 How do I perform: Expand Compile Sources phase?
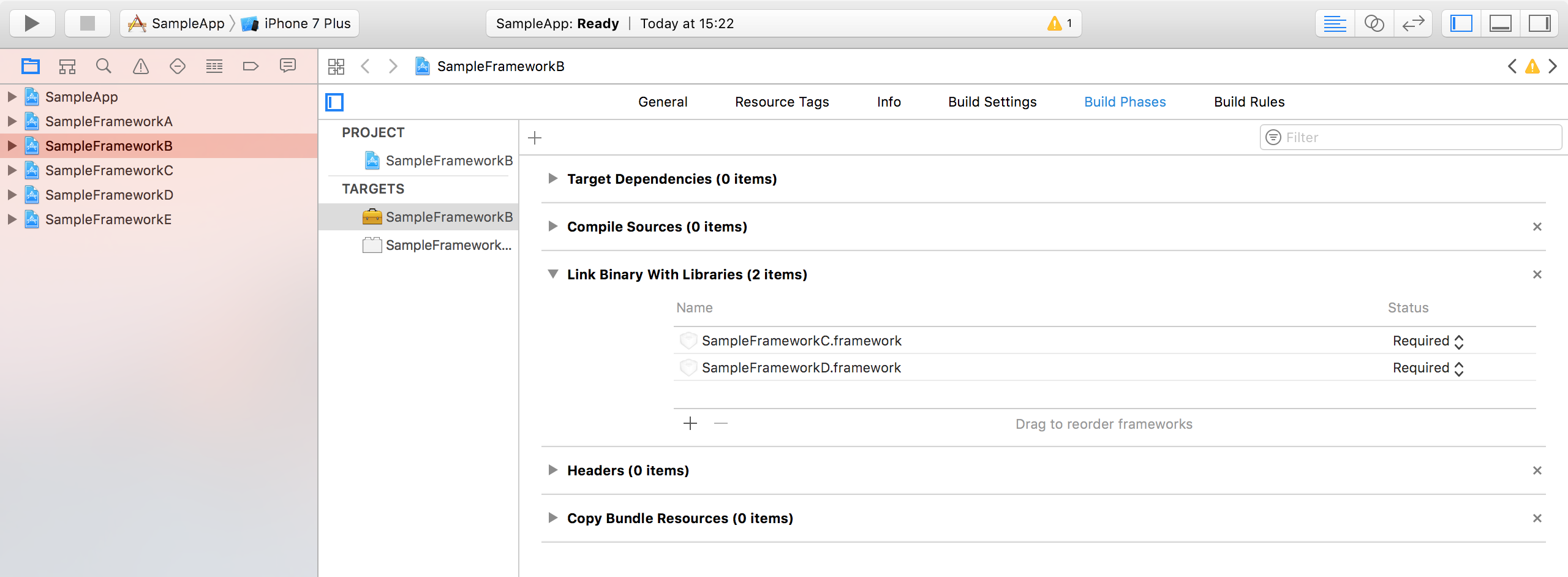tap(553, 226)
